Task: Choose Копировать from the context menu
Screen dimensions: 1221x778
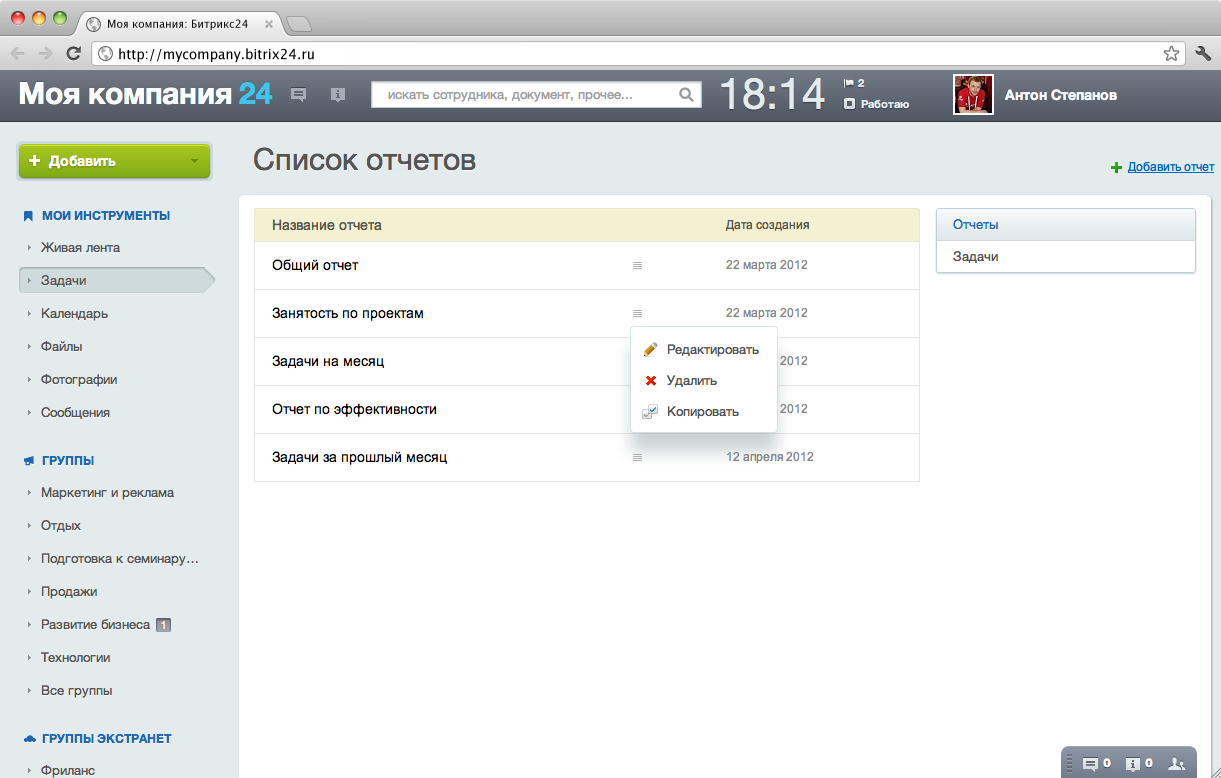Action: [704, 411]
